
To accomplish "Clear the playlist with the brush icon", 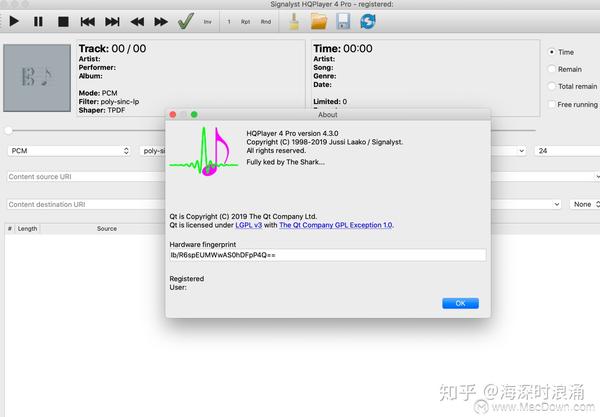I will pyautogui.click(x=294, y=21).
